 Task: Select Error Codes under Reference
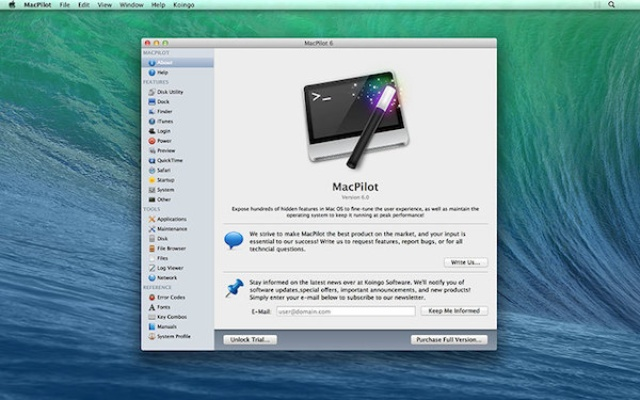[x=171, y=297]
